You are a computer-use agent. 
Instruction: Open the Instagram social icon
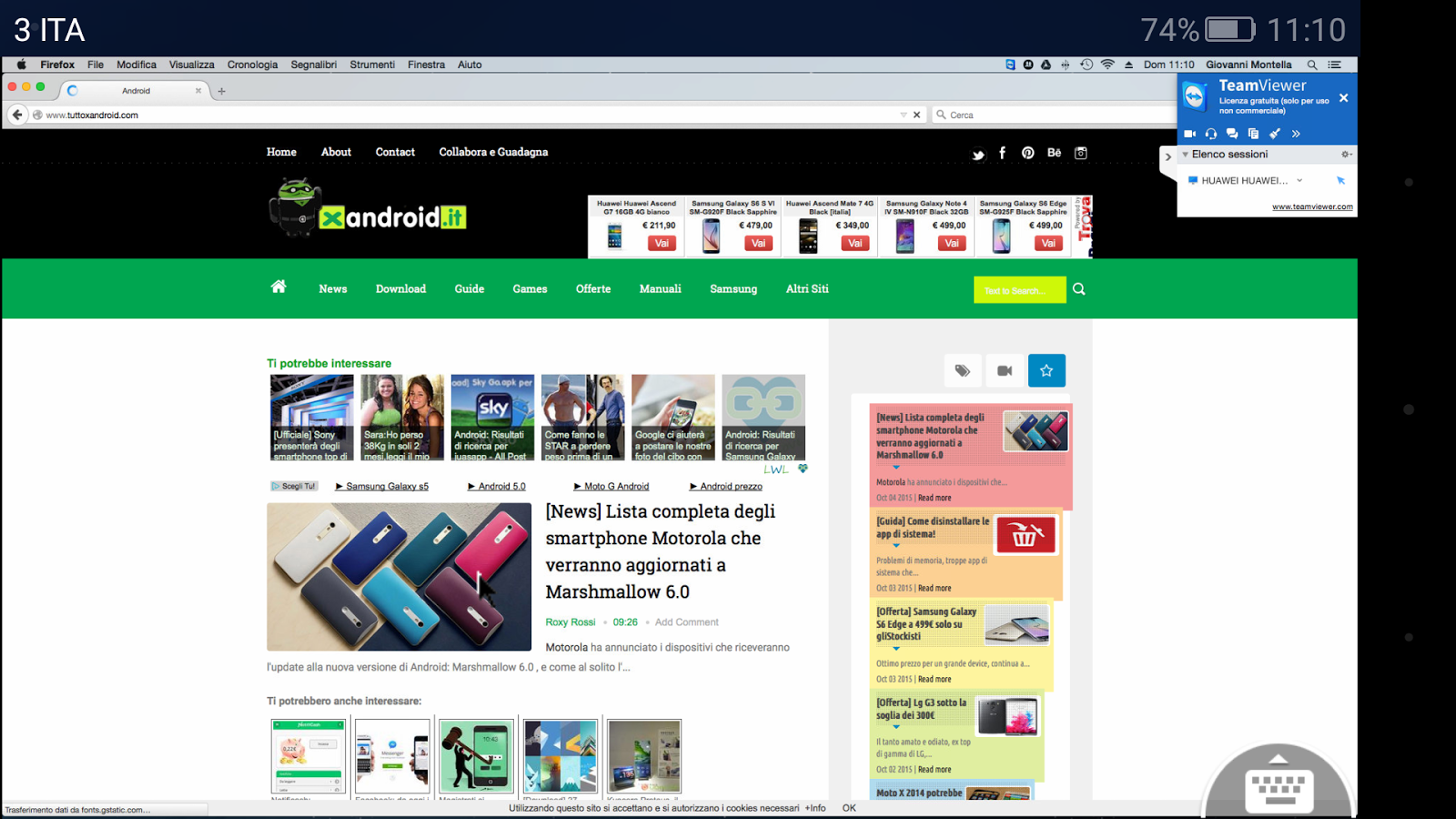coord(1081,153)
